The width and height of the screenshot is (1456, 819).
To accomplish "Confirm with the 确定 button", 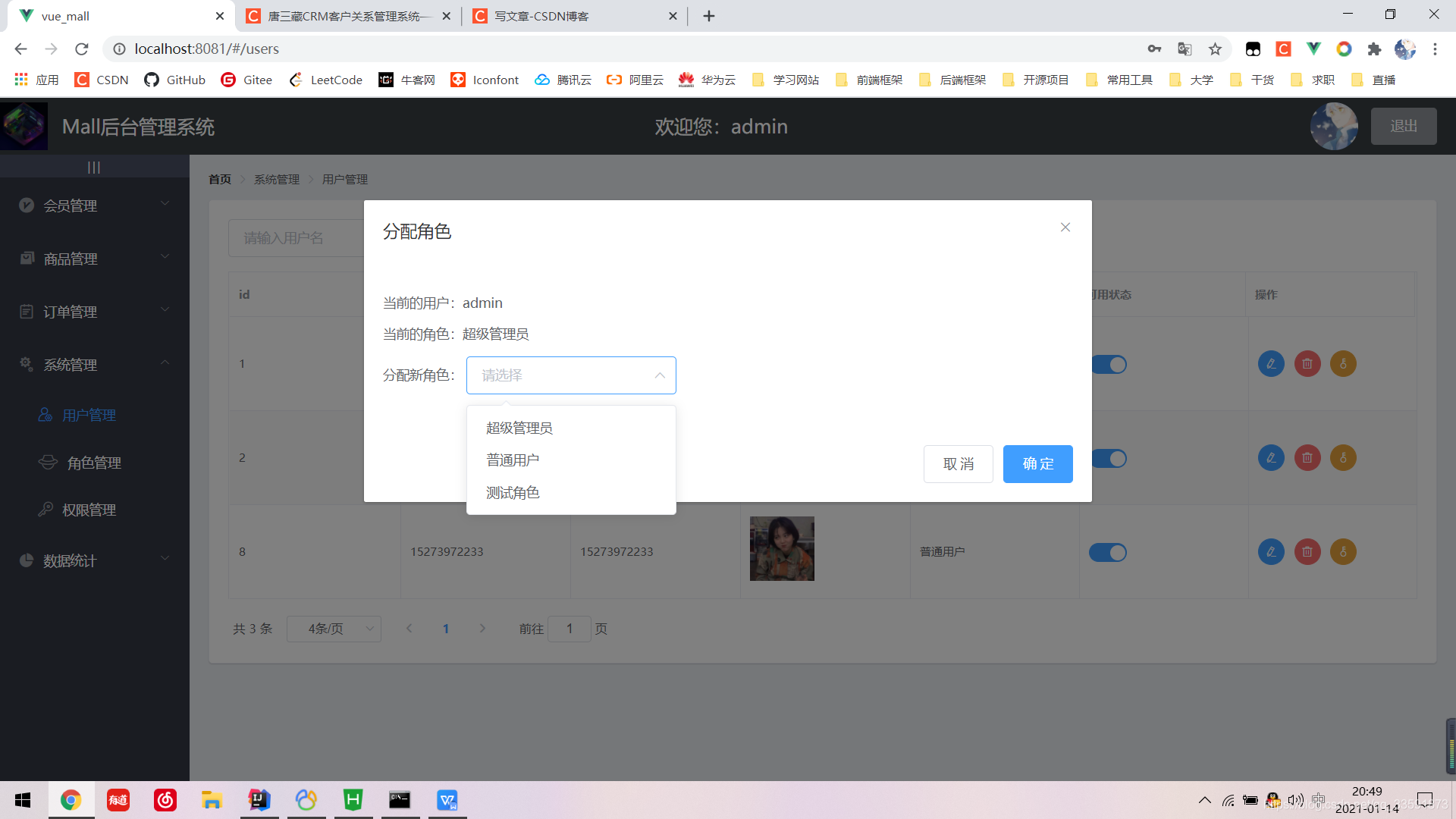I will pyautogui.click(x=1038, y=464).
